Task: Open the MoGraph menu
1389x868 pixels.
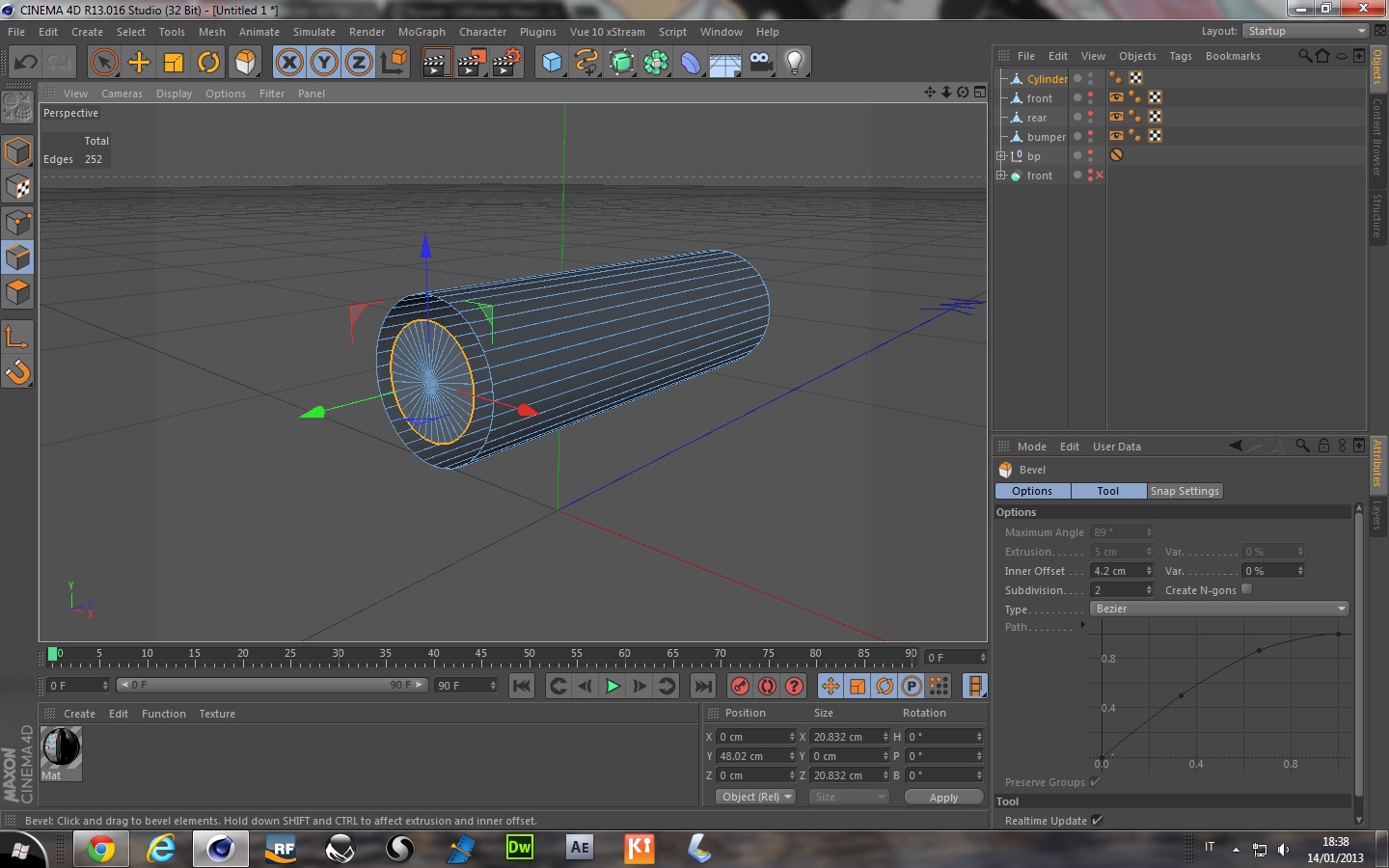Action: [422, 32]
